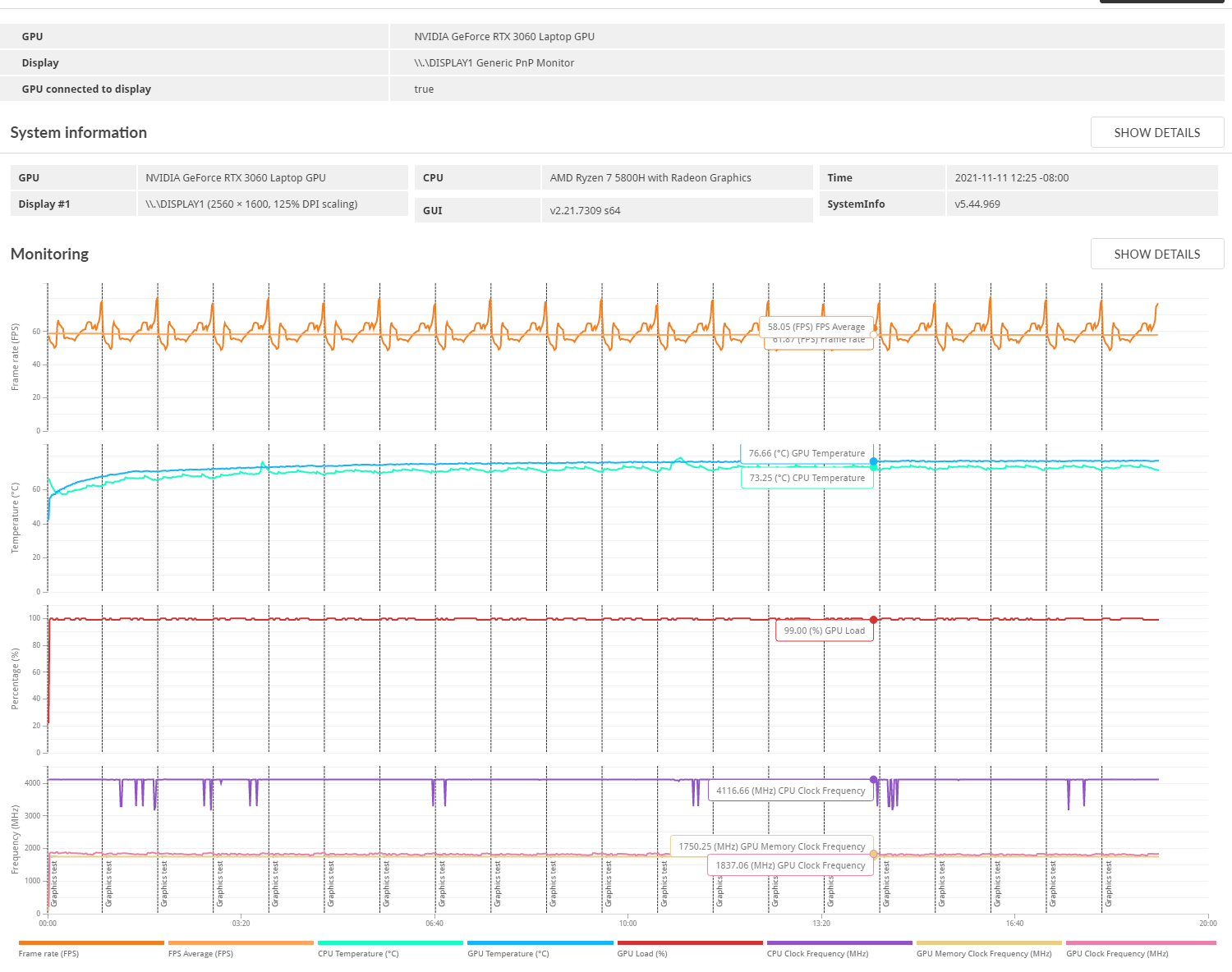Click the purple CPU Clock Frequency data point

[x=874, y=780]
